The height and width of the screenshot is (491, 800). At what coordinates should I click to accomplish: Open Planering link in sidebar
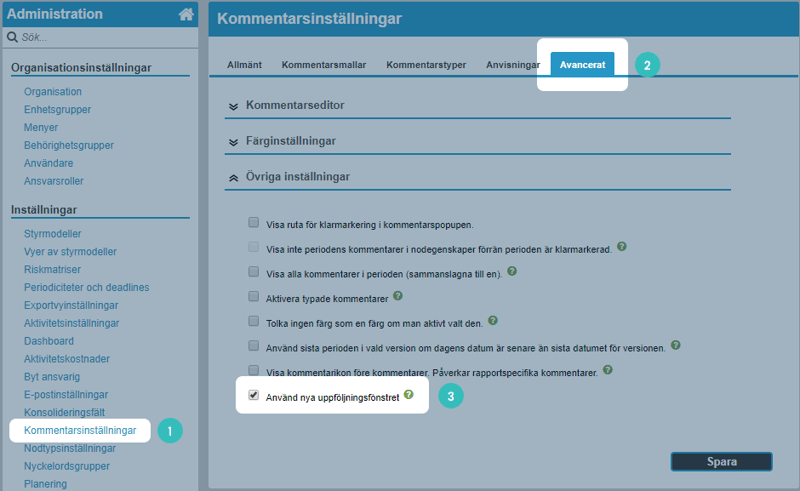coord(45,484)
